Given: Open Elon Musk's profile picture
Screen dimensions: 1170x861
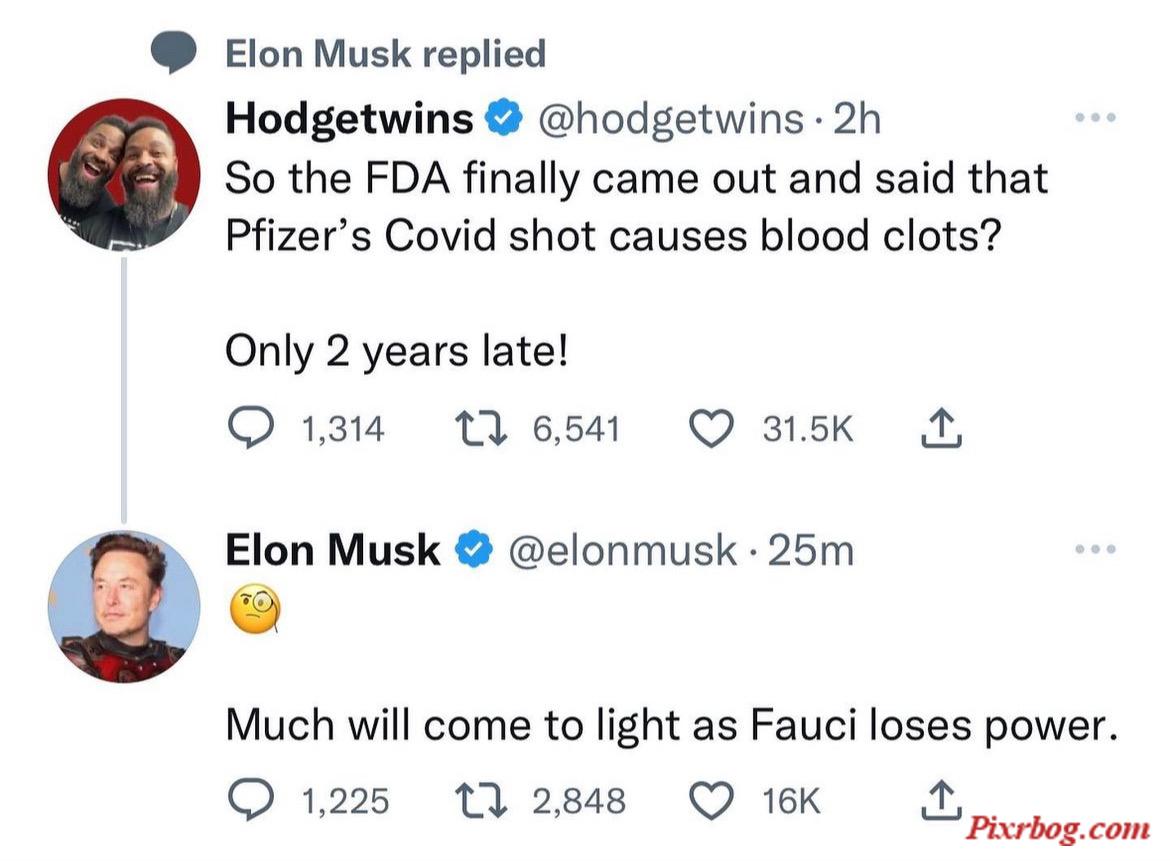Looking at the screenshot, I should pos(124,606).
